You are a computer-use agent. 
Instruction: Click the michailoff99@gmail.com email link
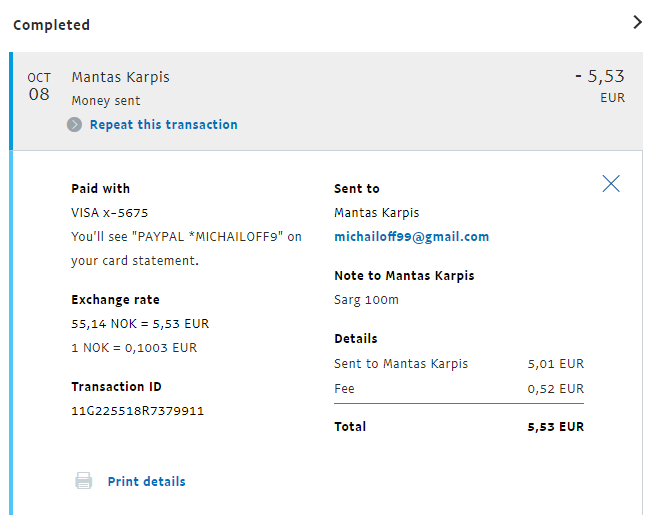(x=411, y=237)
